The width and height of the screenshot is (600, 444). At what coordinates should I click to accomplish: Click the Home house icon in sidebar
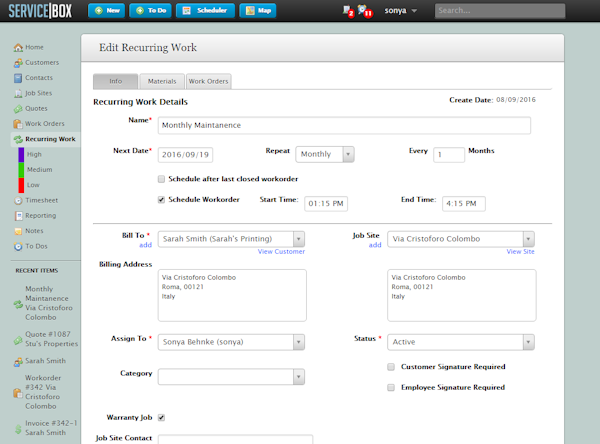[x=18, y=47]
